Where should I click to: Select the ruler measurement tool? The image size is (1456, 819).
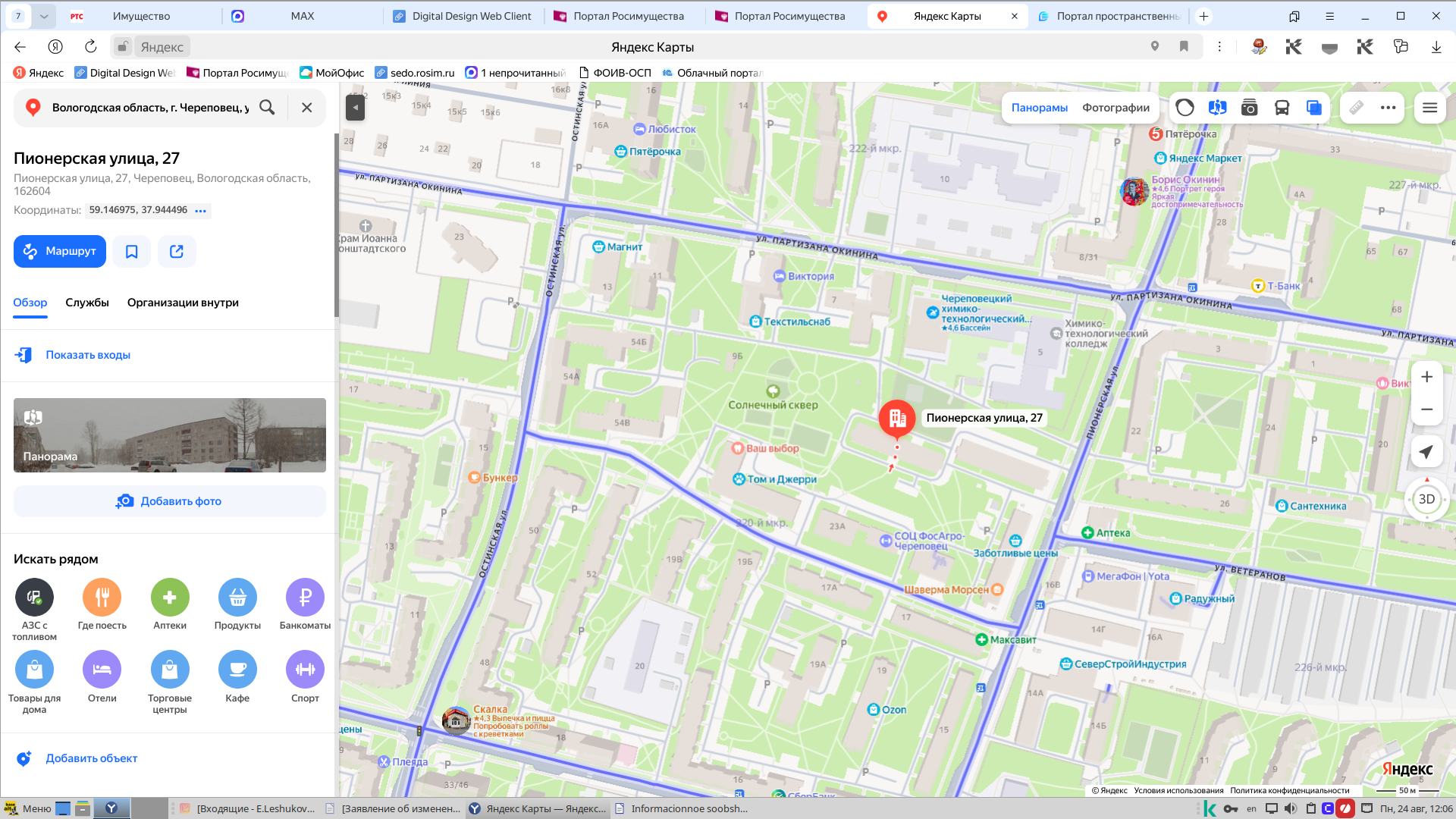(x=1357, y=108)
